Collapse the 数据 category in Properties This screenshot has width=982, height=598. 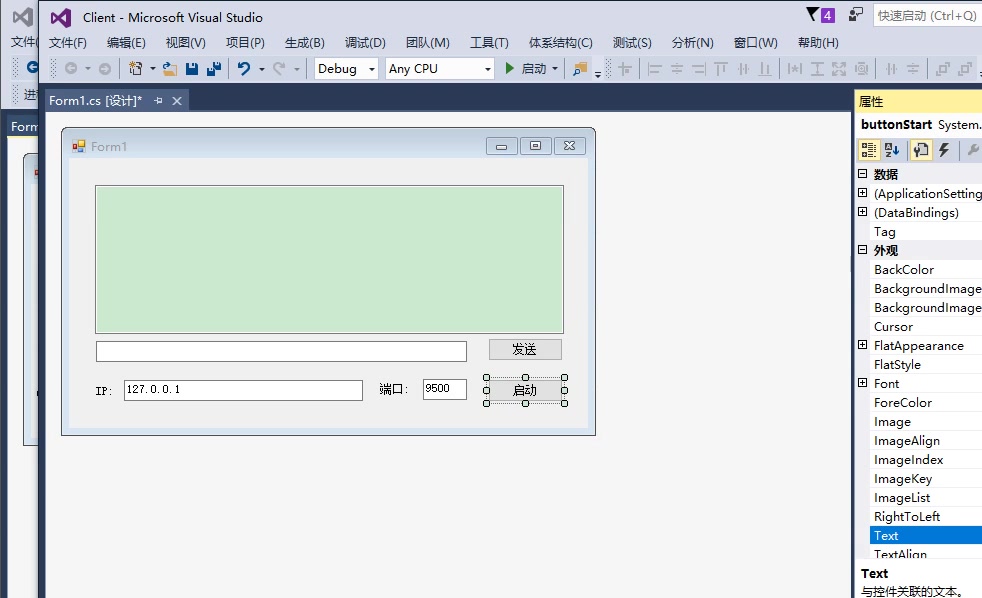point(861,173)
